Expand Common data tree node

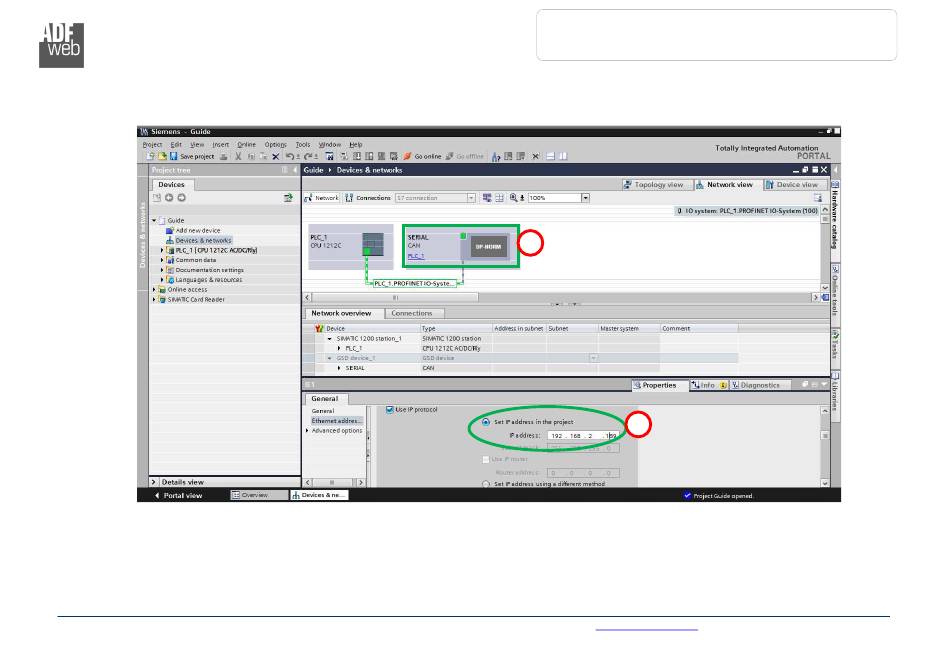click(x=162, y=260)
